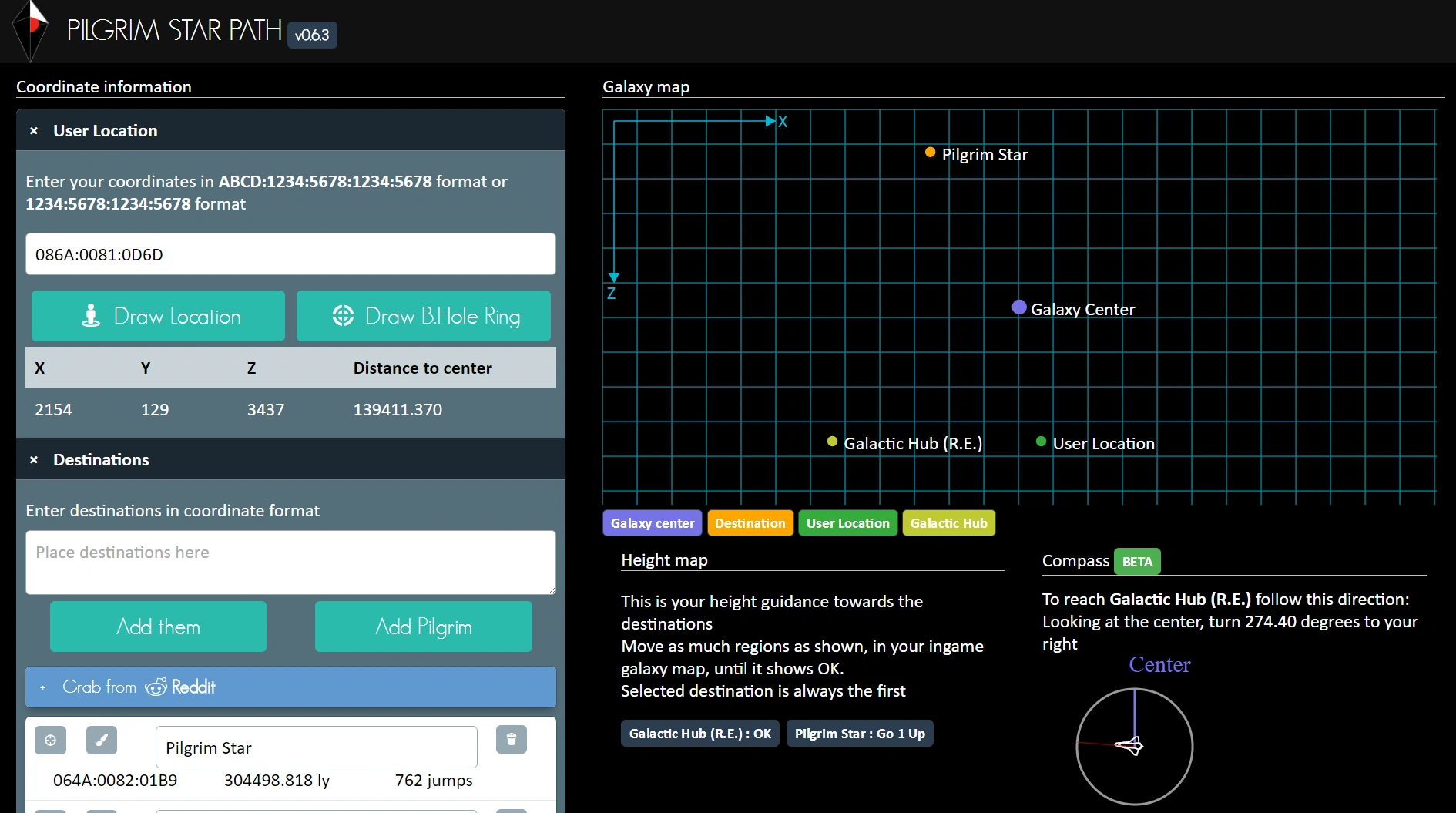
Task: Click the "Coordinate information" heading
Action: click(x=104, y=87)
